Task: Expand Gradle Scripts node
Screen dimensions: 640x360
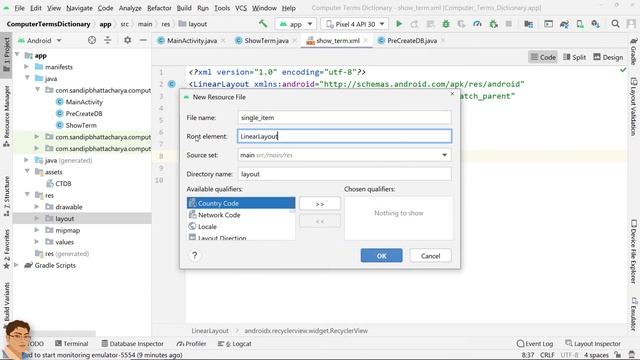Action: 16,265
